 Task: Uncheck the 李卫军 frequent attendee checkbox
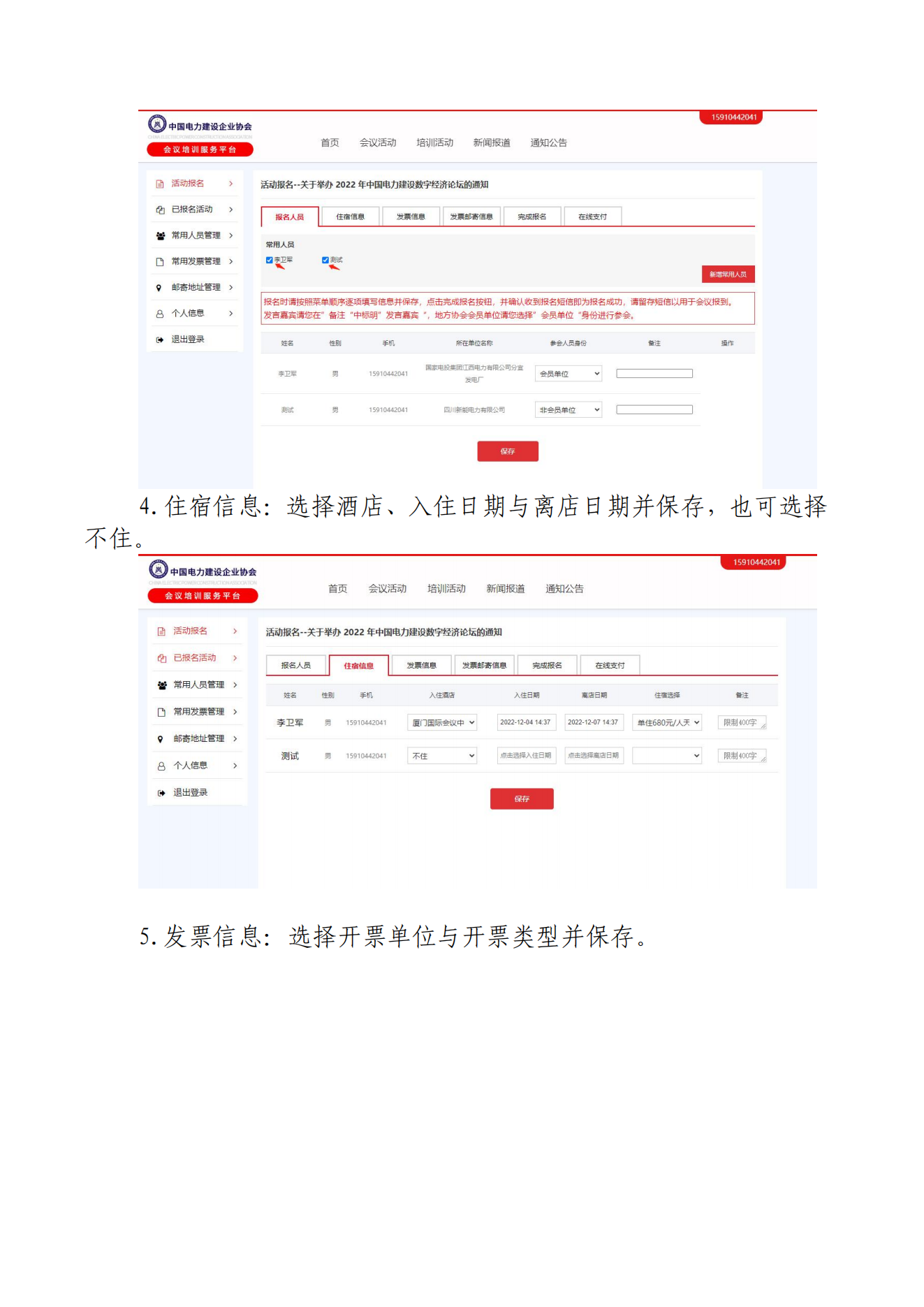pos(269,260)
